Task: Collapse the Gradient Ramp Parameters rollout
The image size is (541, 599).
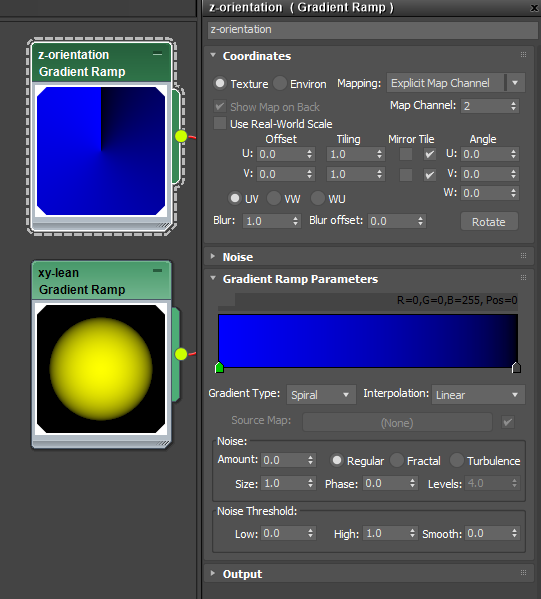Action: [213, 278]
